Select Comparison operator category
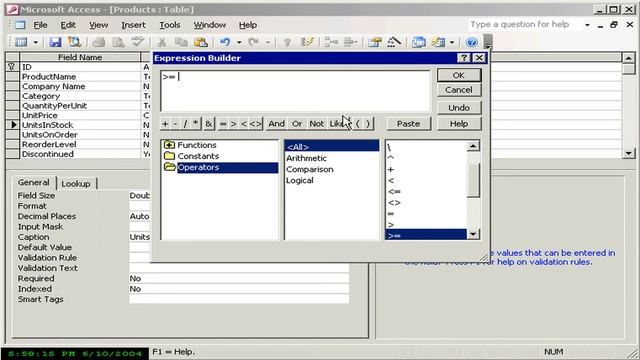Viewport: 640px width, 360px height. pyautogui.click(x=310, y=169)
